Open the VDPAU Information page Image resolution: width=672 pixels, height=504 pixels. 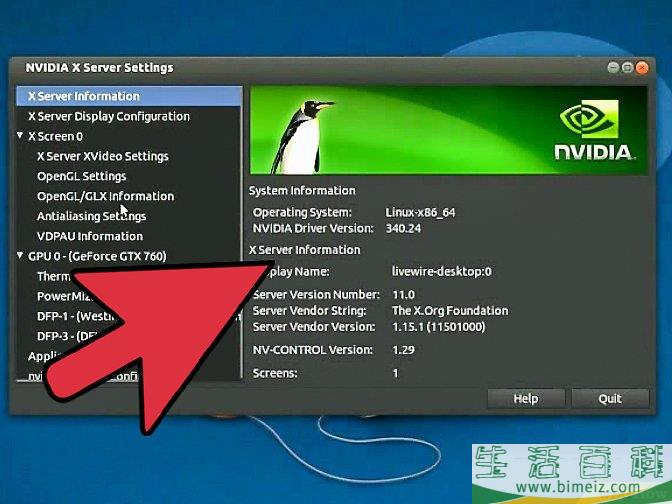pos(90,236)
